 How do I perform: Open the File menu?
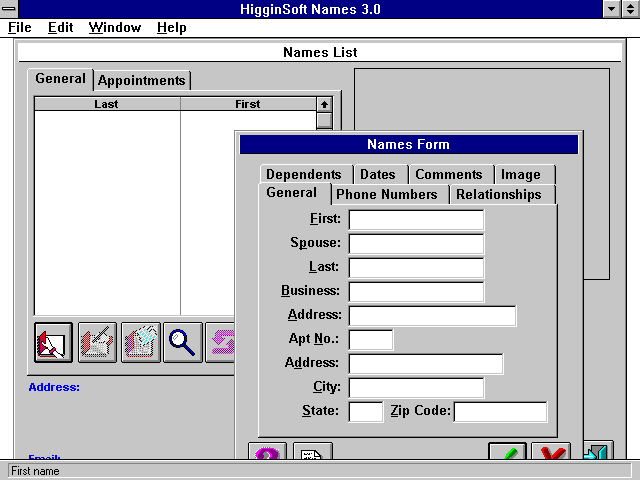pyautogui.click(x=20, y=27)
